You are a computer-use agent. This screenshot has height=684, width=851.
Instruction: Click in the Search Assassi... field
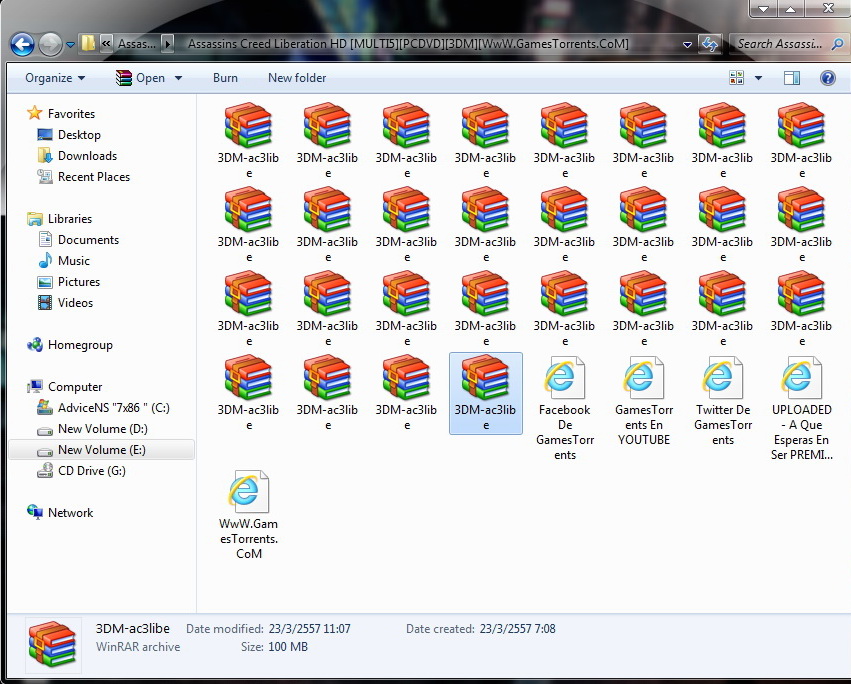779,44
